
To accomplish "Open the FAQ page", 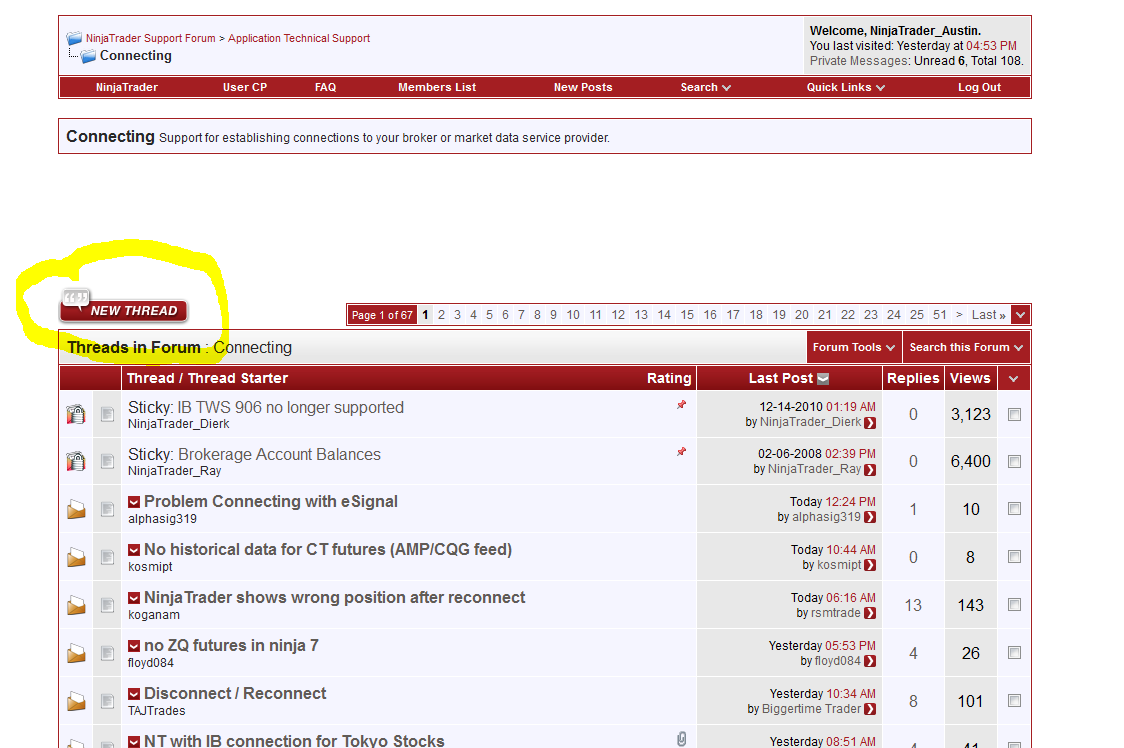I will coord(325,87).
